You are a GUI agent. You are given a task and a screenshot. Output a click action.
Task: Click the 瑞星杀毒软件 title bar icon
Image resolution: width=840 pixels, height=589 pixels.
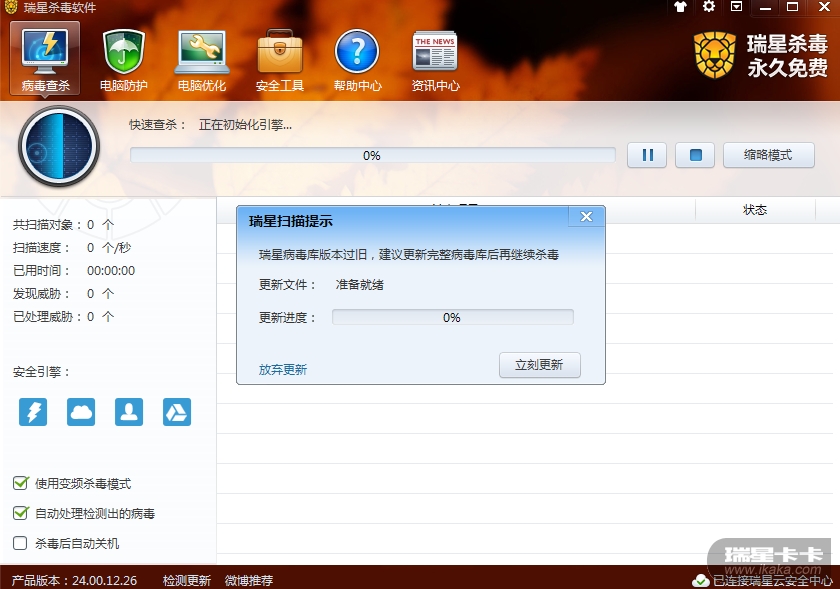pyautogui.click(x=11, y=7)
